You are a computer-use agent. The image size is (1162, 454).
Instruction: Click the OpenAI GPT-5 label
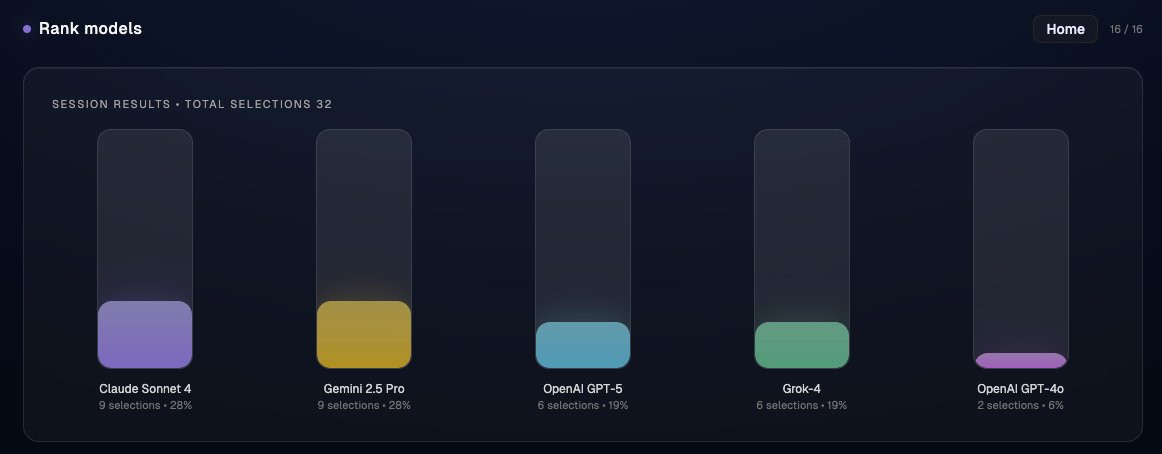[x=583, y=389]
